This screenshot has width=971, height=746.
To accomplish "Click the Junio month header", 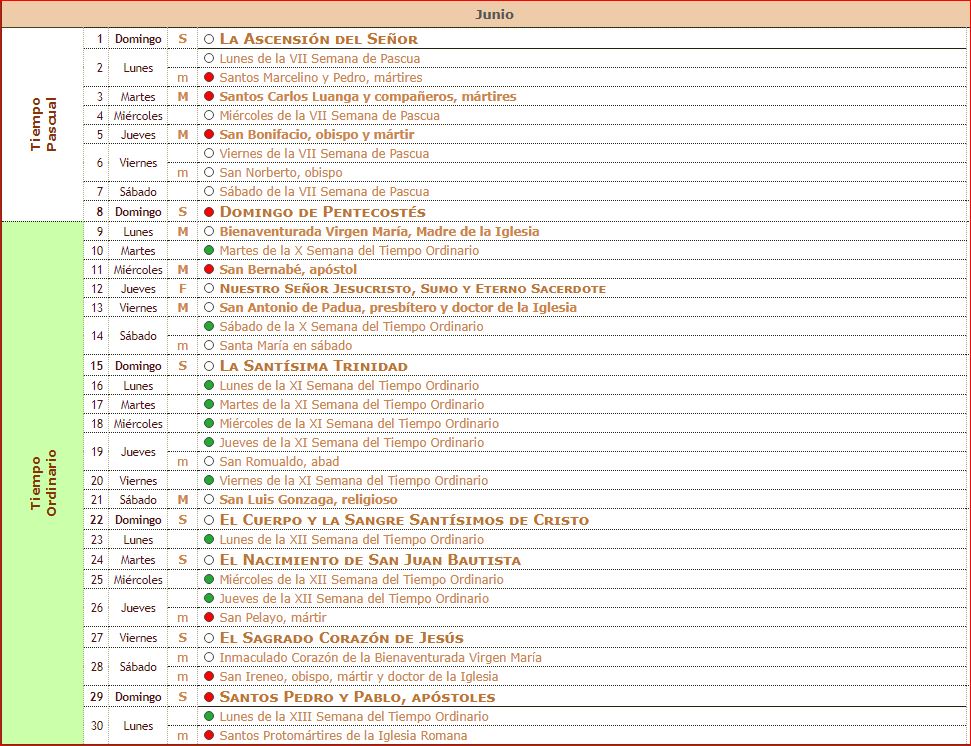I will pyautogui.click(x=494, y=15).
